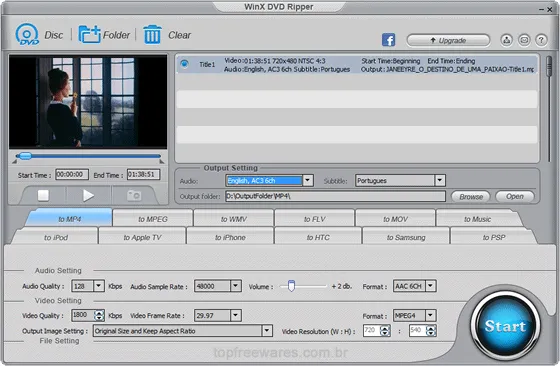Open the Subtitle dropdown showing Portugues
Image resolution: width=560 pixels, height=366 pixels.
click(440, 180)
